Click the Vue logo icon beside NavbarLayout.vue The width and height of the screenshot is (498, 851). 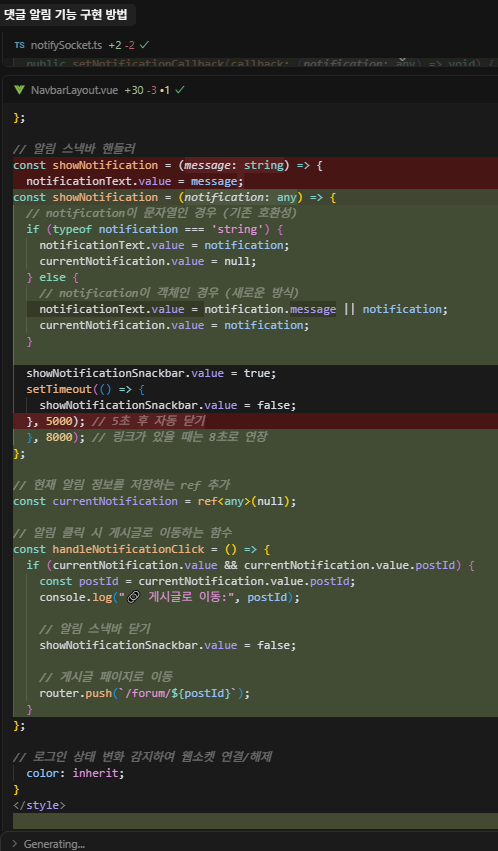click(x=20, y=90)
